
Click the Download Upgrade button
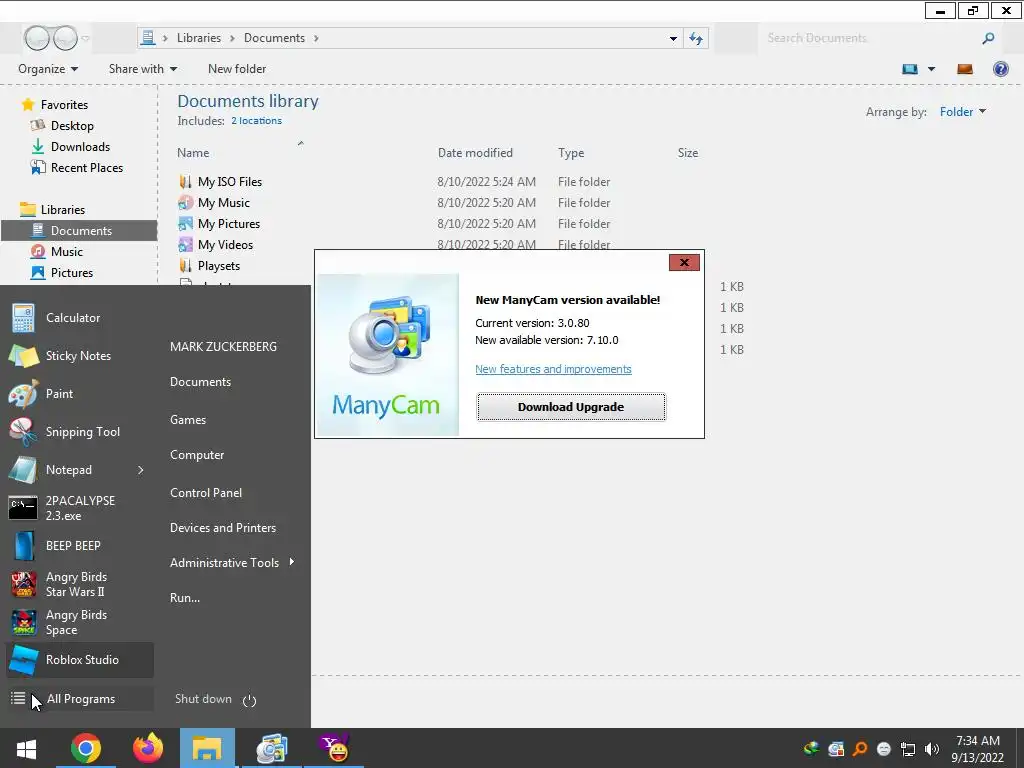571,407
